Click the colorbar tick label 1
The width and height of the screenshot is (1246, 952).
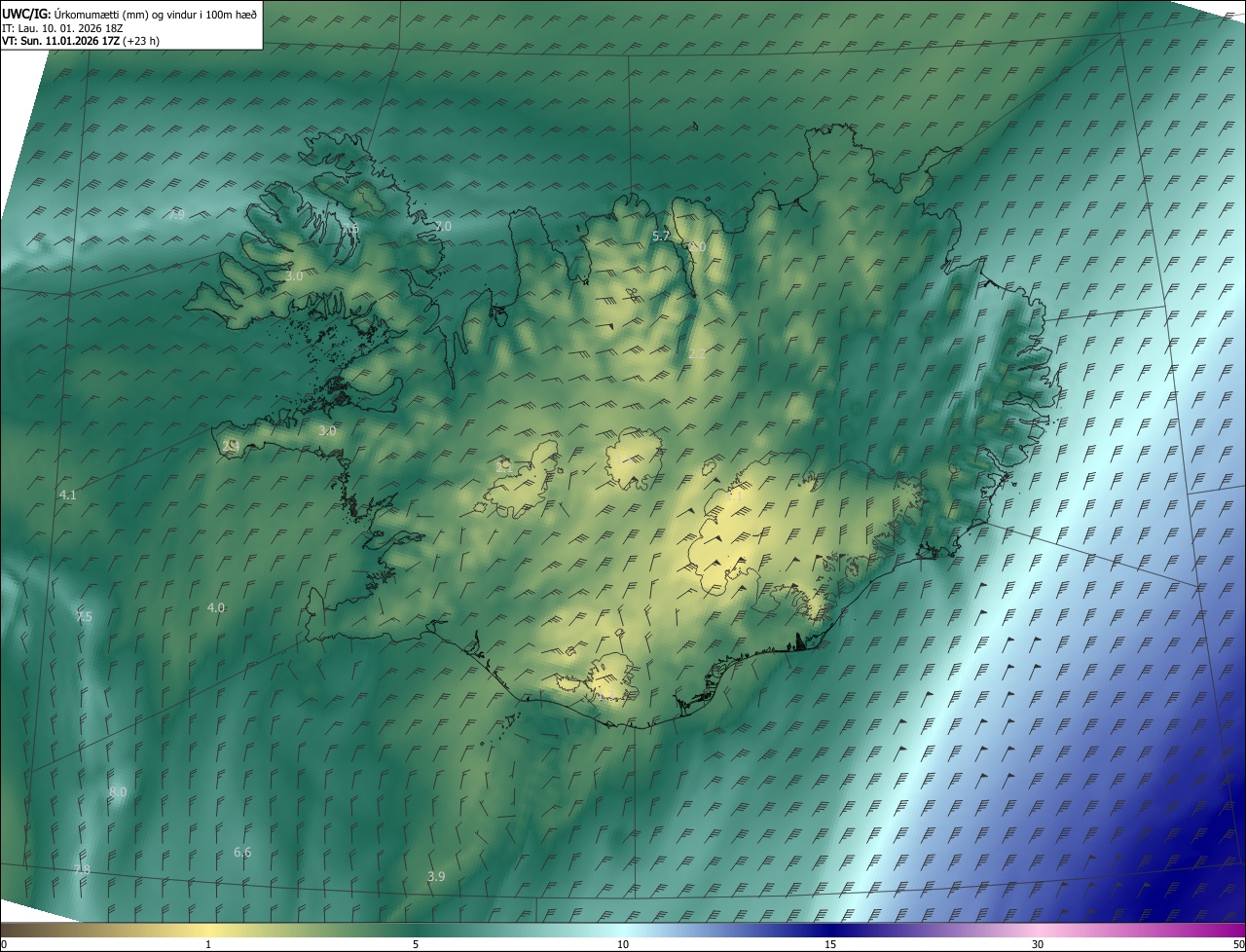[208, 944]
